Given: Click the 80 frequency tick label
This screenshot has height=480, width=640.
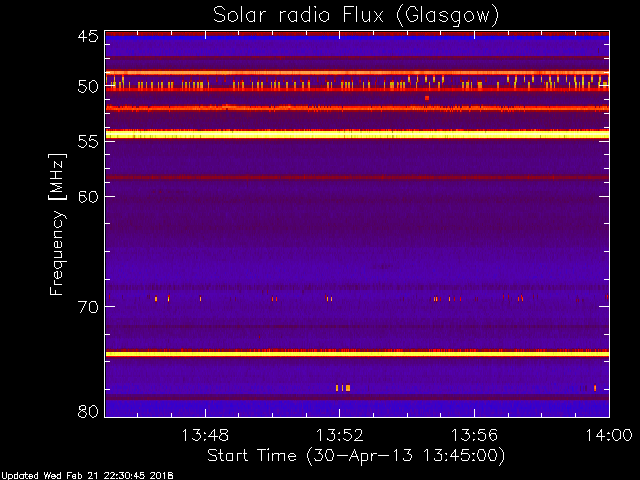Looking at the screenshot, I should coord(88,411).
